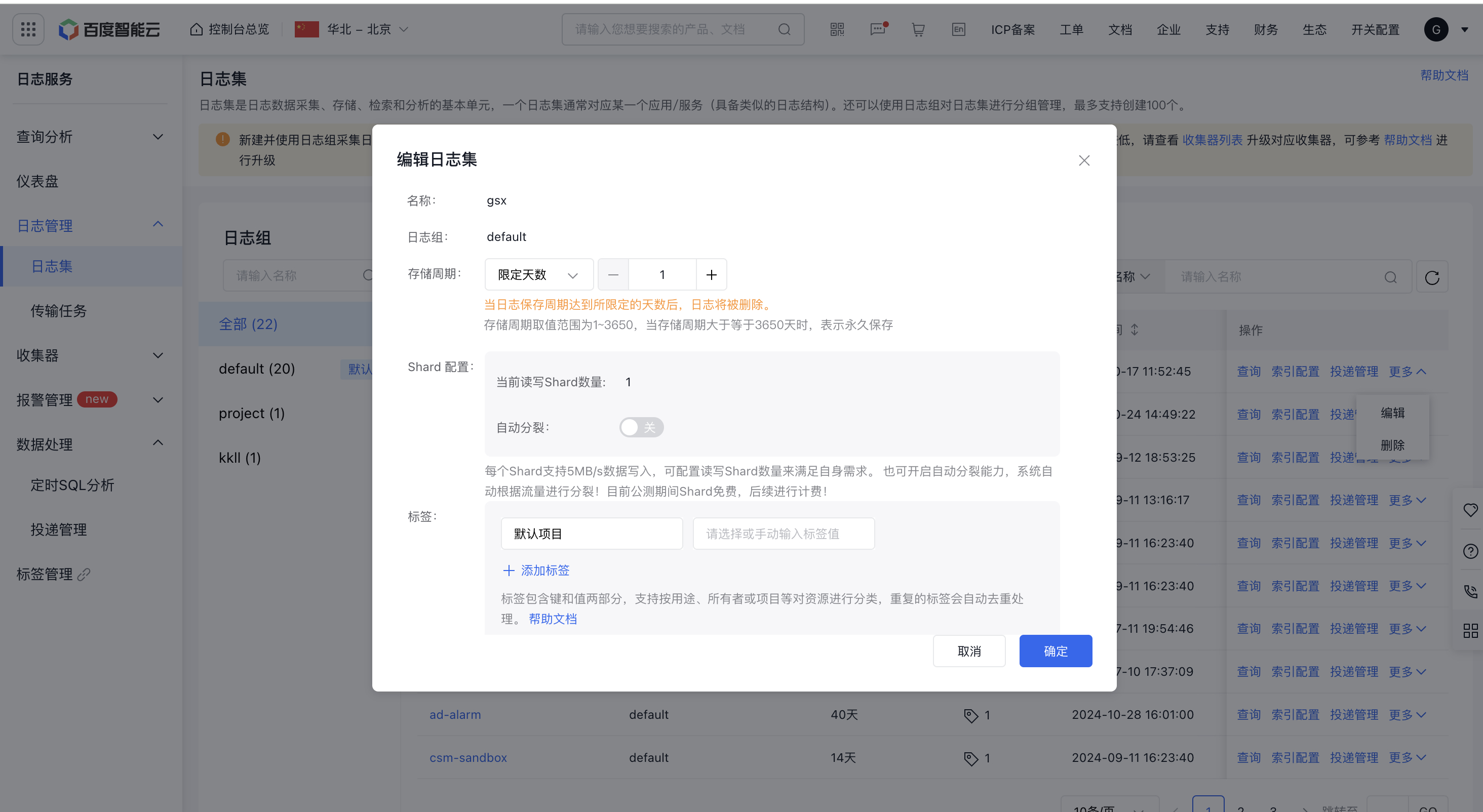Viewport: 1483px width, 812px height.
Task: Close the 编辑日志集 dialog
Action: point(1084,160)
